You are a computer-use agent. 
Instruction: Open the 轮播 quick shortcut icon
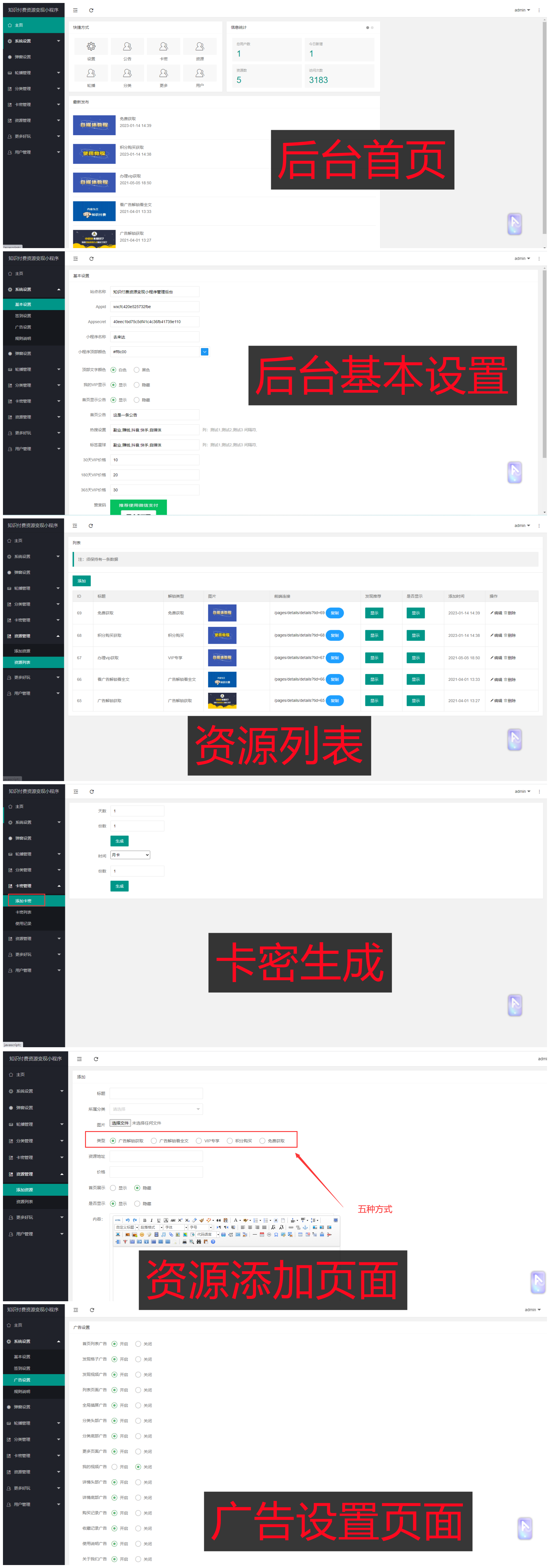91,73
